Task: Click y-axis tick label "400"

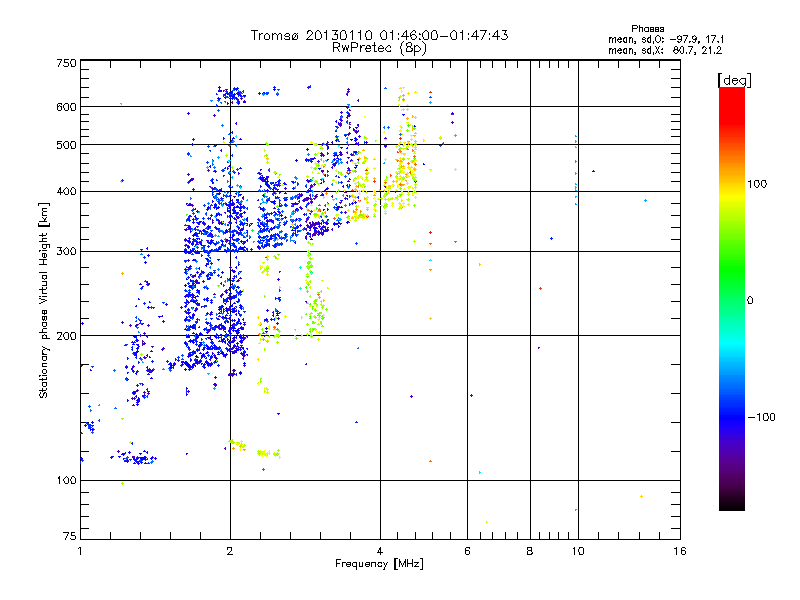Action: tap(67, 192)
